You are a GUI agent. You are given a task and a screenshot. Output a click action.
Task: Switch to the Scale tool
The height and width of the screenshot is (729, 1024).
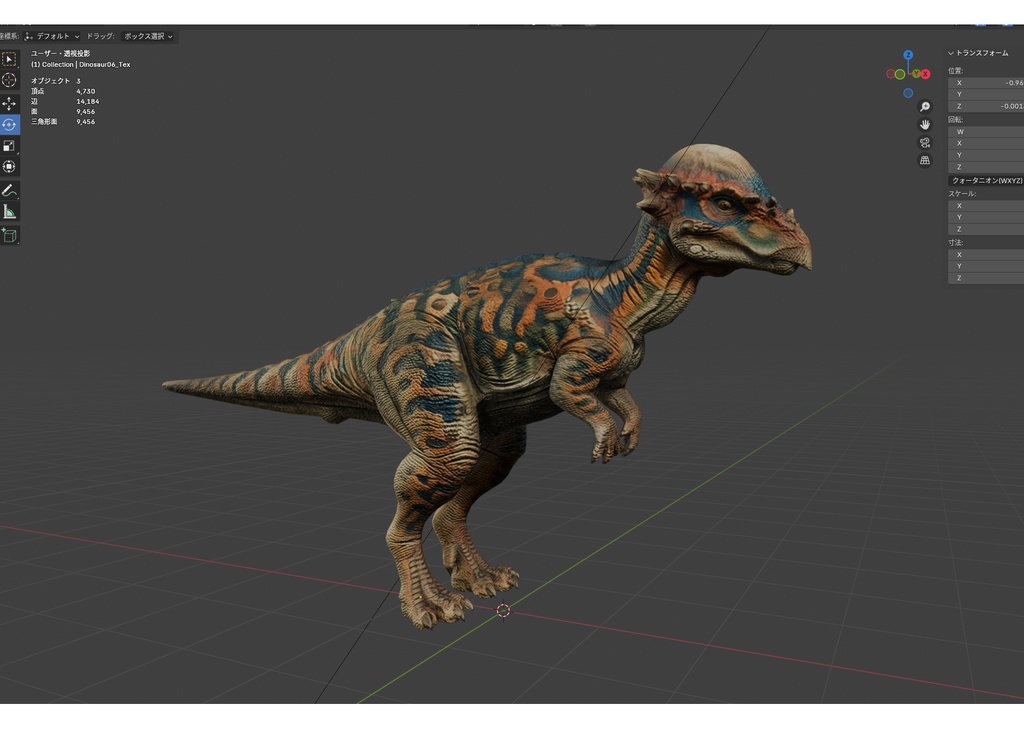[9, 145]
